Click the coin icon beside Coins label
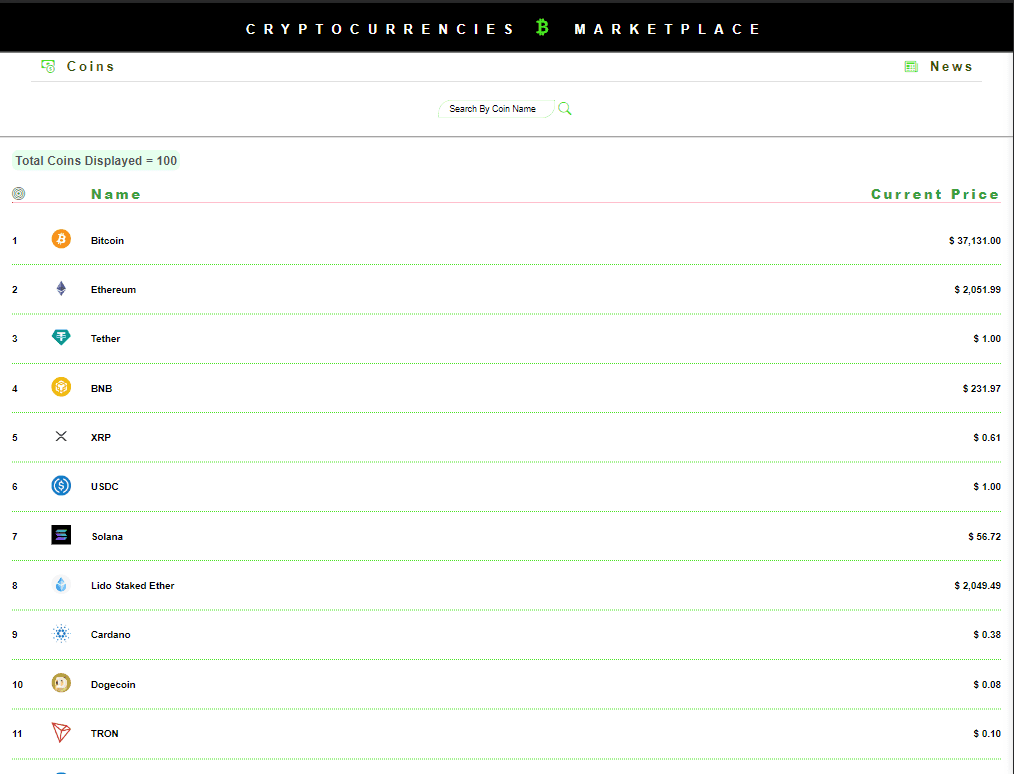 pyautogui.click(x=47, y=65)
